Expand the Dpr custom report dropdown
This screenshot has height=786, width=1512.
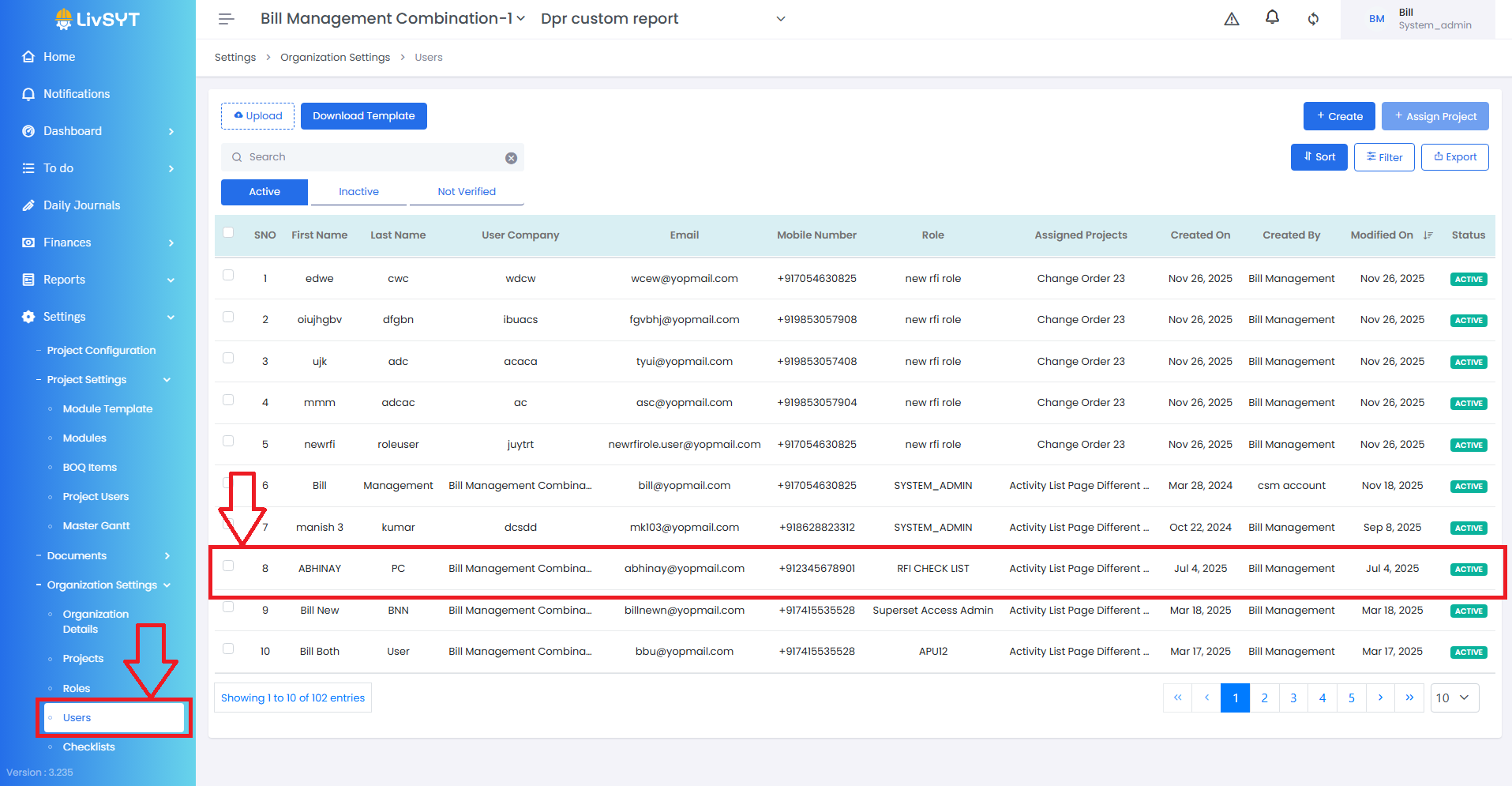pos(780,19)
